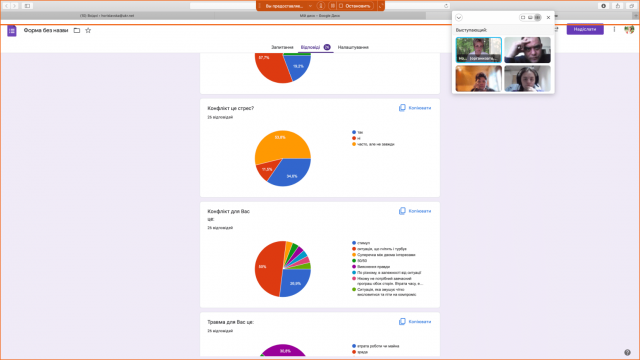This screenshot has width=640, height=360.
Task: Open the Safari downloads icon
Action: pos(603,6)
